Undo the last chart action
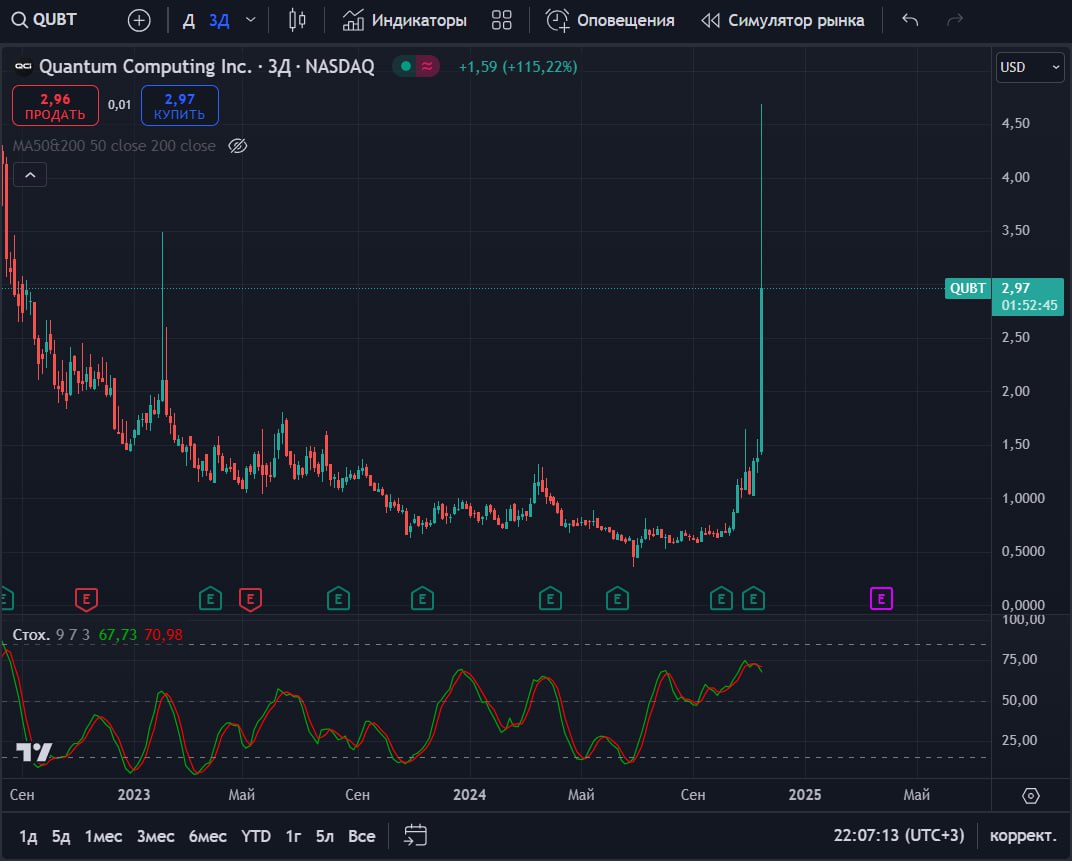The height and width of the screenshot is (861, 1072). coord(910,21)
